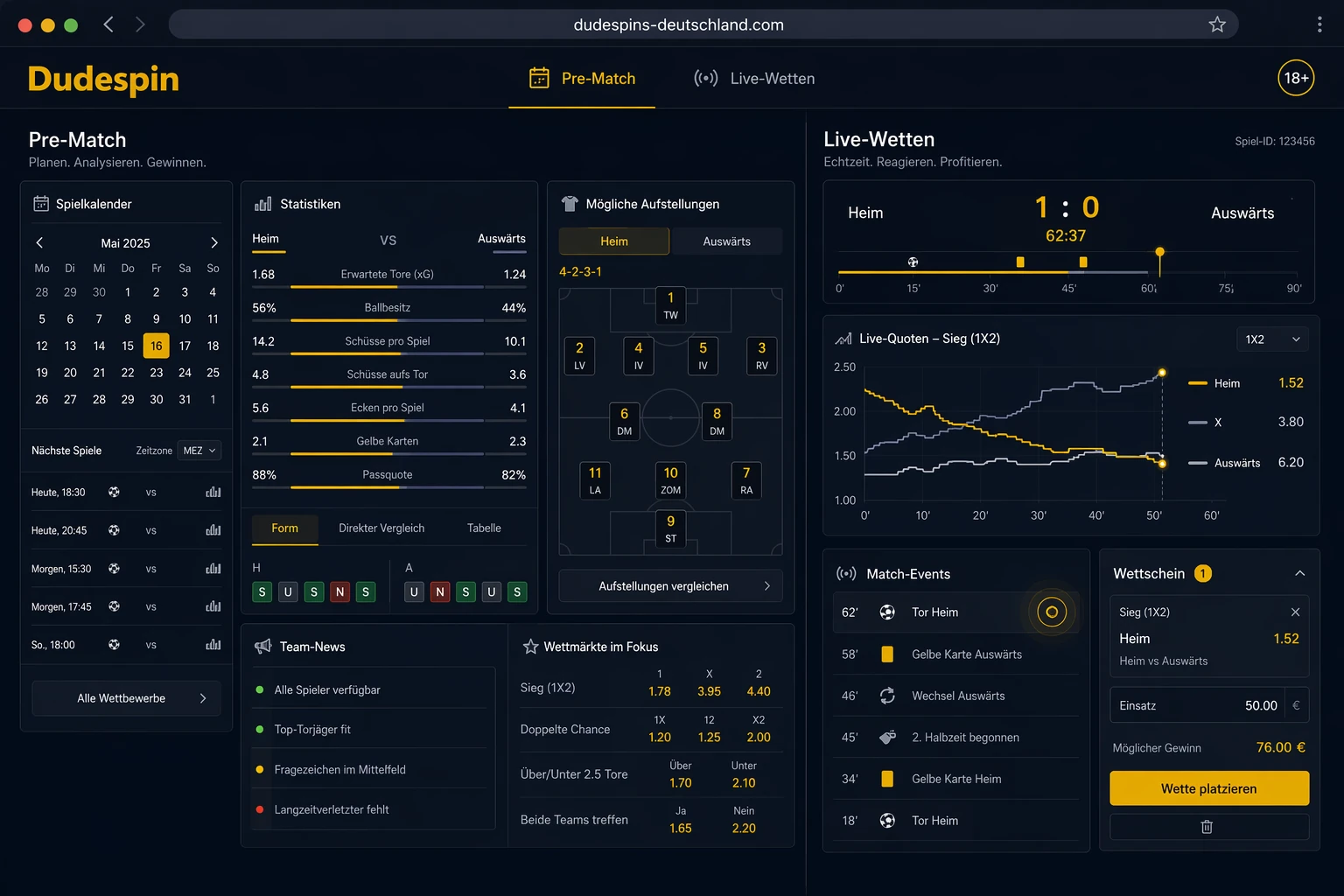The height and width of the screenshot is (896, 1344).
Task: Remove the Sieg (1X2) bet with X
Action: [1295, 612]
